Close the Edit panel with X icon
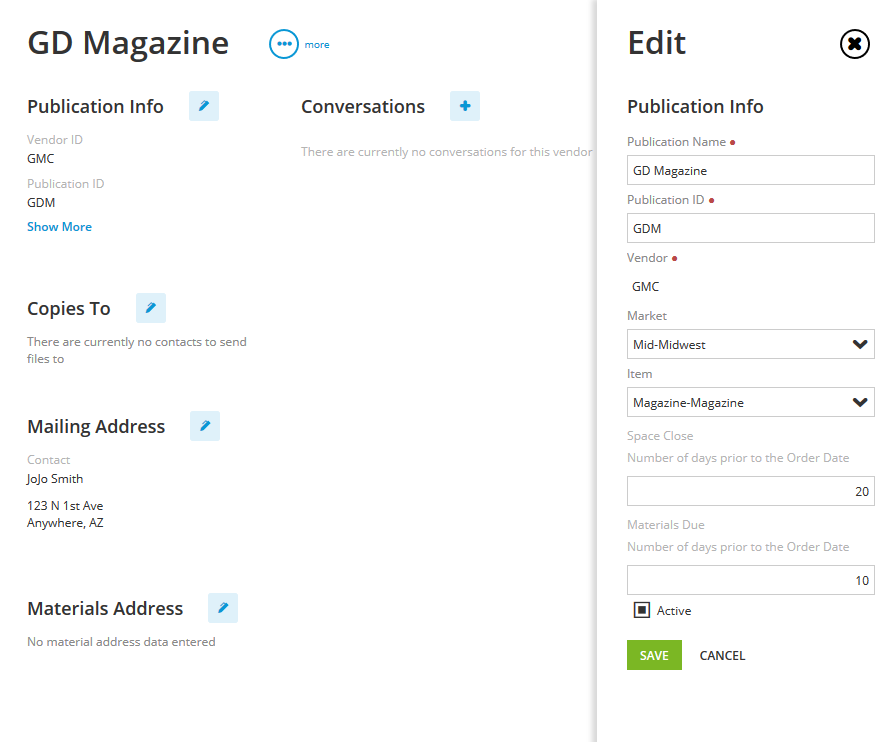The height and width of the screenshot is (742, 893). pyautogui.click(x=854, y=44)
